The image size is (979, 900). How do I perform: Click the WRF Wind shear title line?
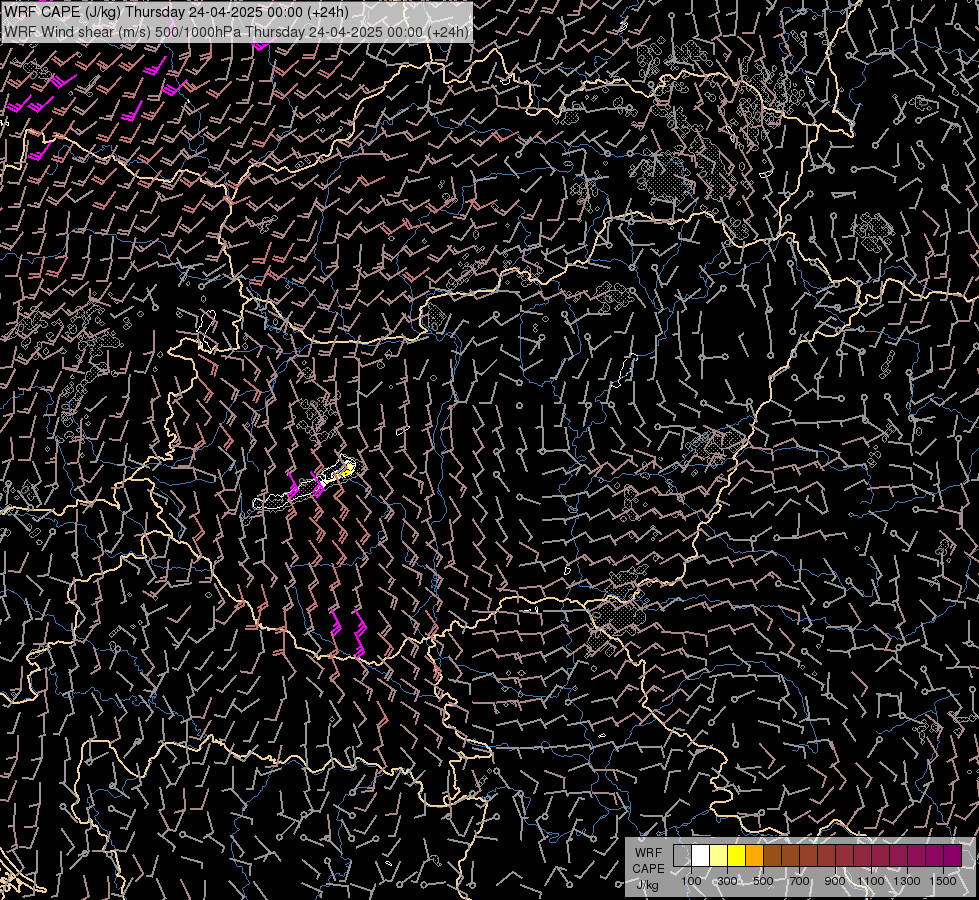[236, 31]
